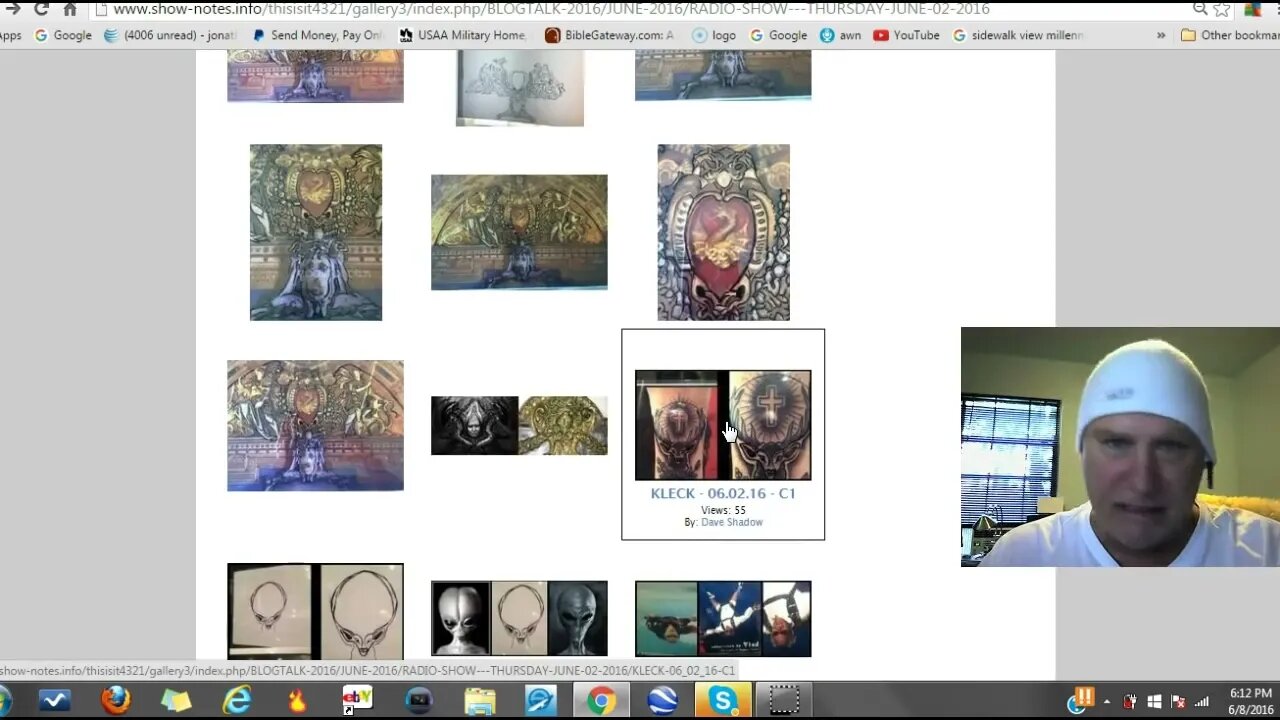Open the USAA Military Home bookmark
This screenshot has height=720, width=1280.
[463, 35]
